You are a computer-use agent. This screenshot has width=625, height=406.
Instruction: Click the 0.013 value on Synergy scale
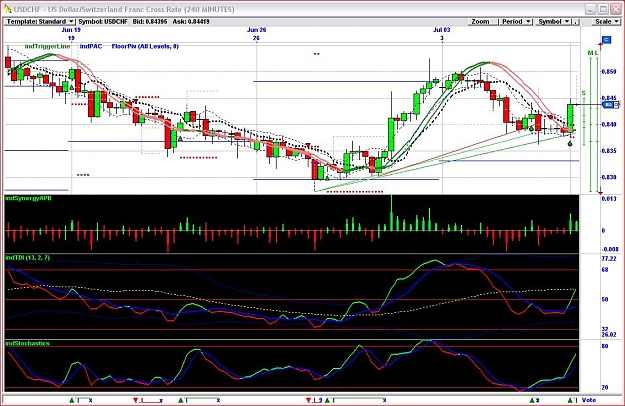pyautogui.click(x=609, y=198)
